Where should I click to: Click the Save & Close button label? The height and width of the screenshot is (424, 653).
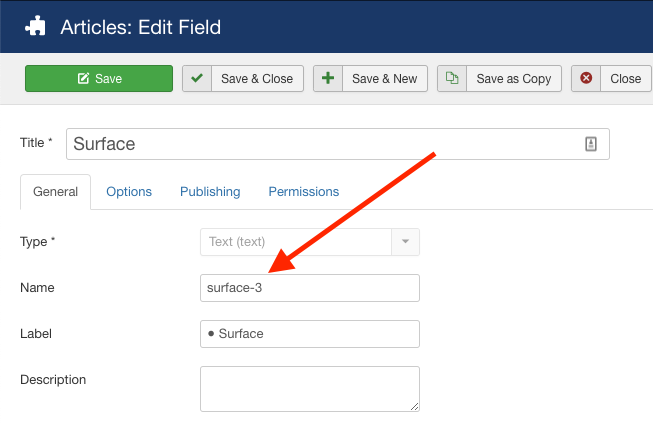click(x=257, y=79)
